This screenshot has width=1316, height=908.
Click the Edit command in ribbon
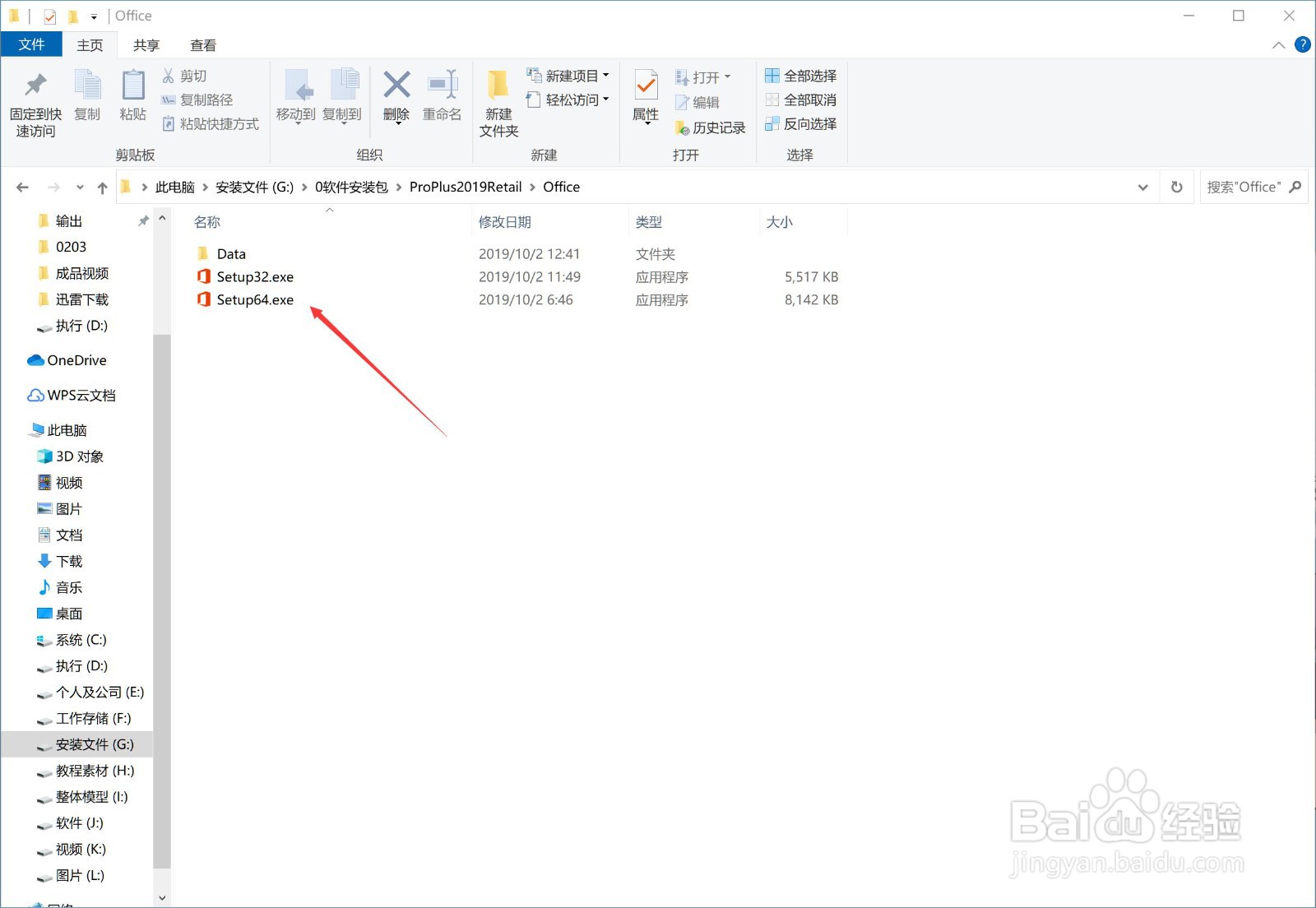tap(697, 102)
